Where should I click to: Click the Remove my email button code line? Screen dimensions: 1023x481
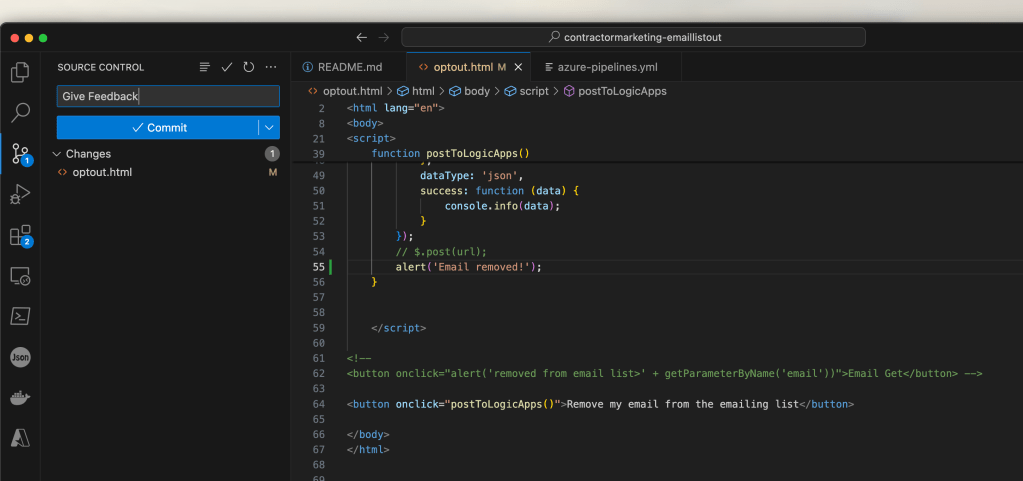pos(600,404)
